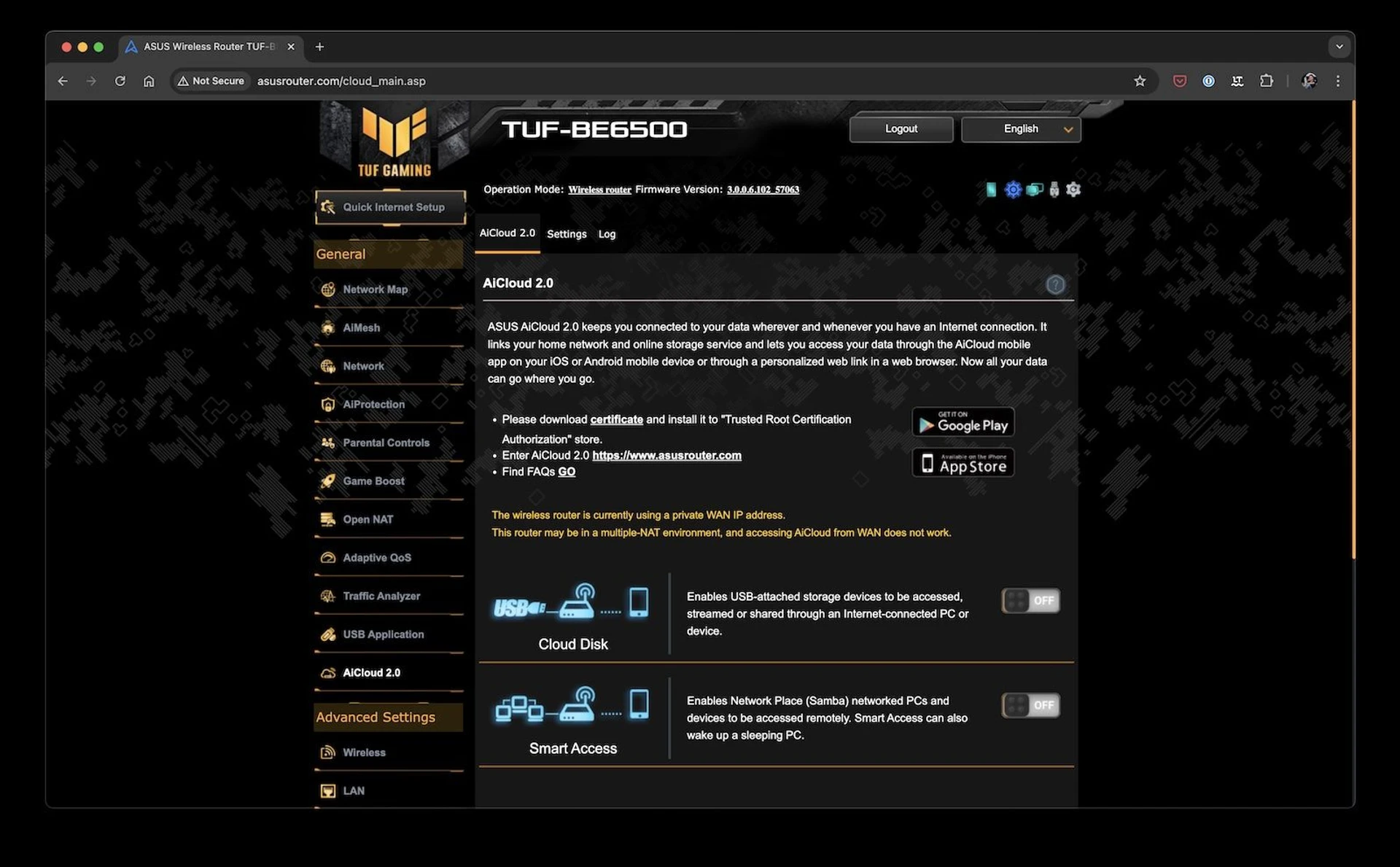Open Adaptive QoS in the sidebar

tap(389, 558)
